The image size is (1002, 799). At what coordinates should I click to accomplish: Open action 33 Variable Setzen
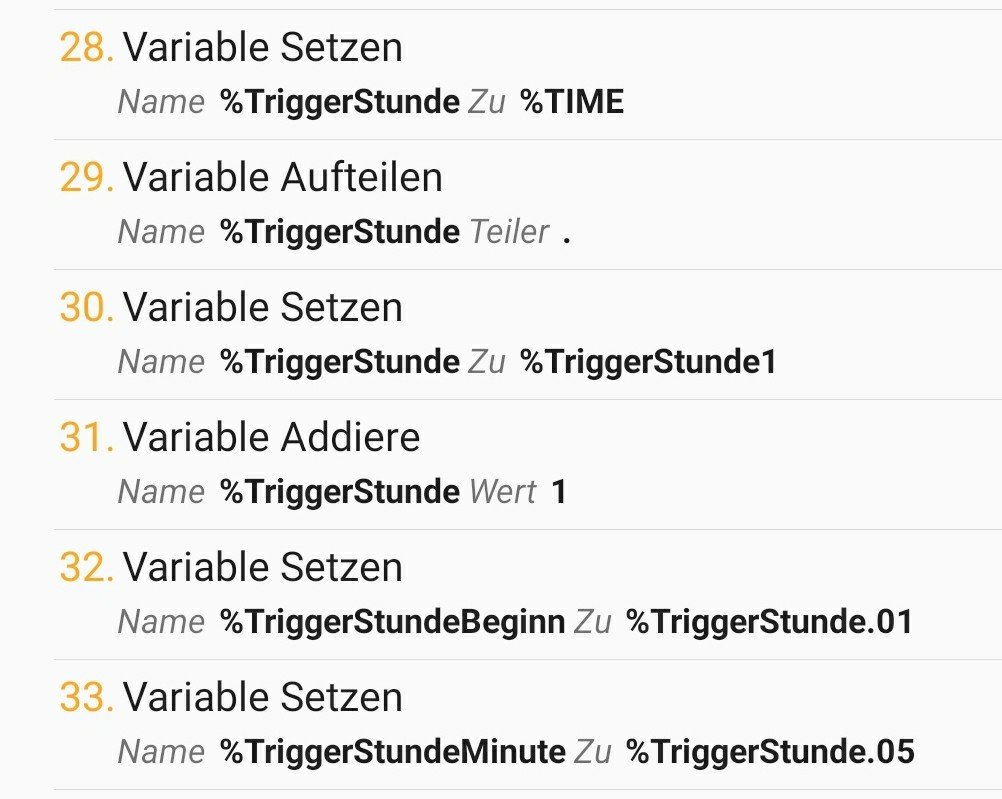click(528, 725)
